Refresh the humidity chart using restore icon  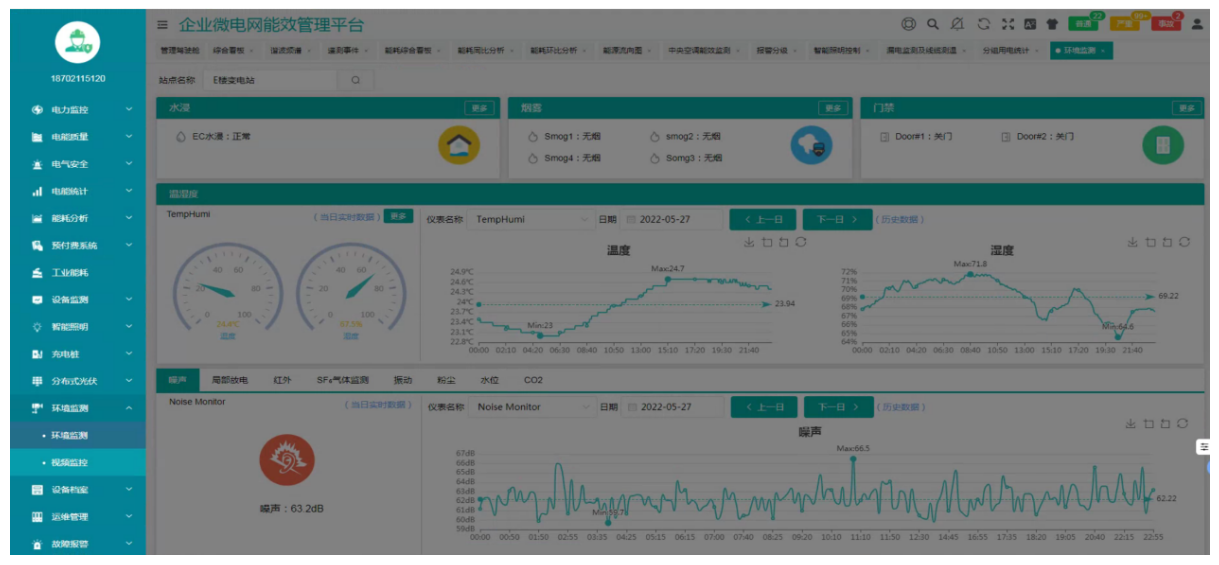tap(1184, 242)
